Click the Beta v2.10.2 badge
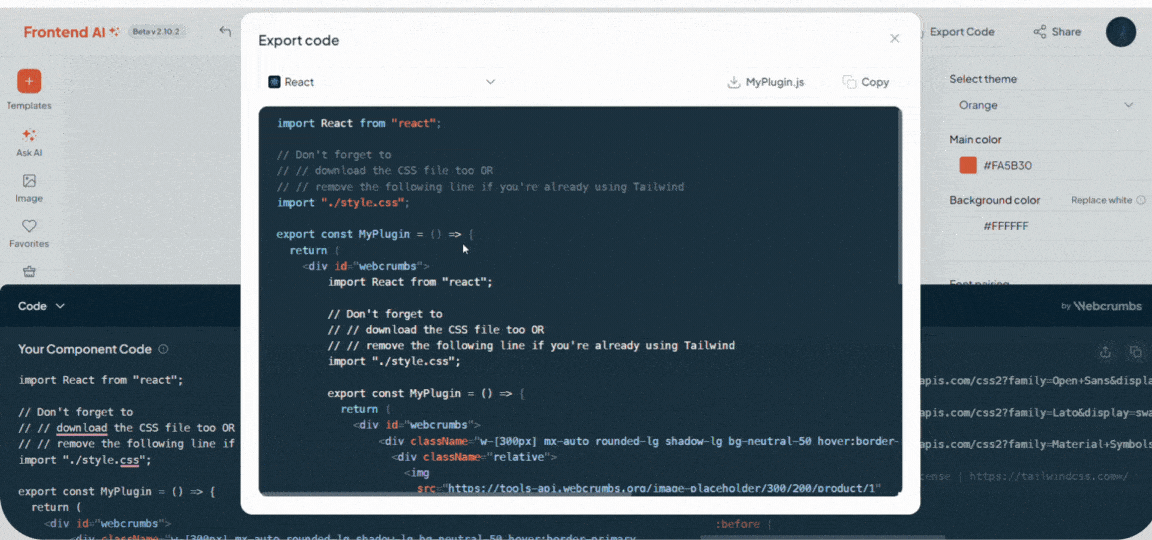 point(157,32)
